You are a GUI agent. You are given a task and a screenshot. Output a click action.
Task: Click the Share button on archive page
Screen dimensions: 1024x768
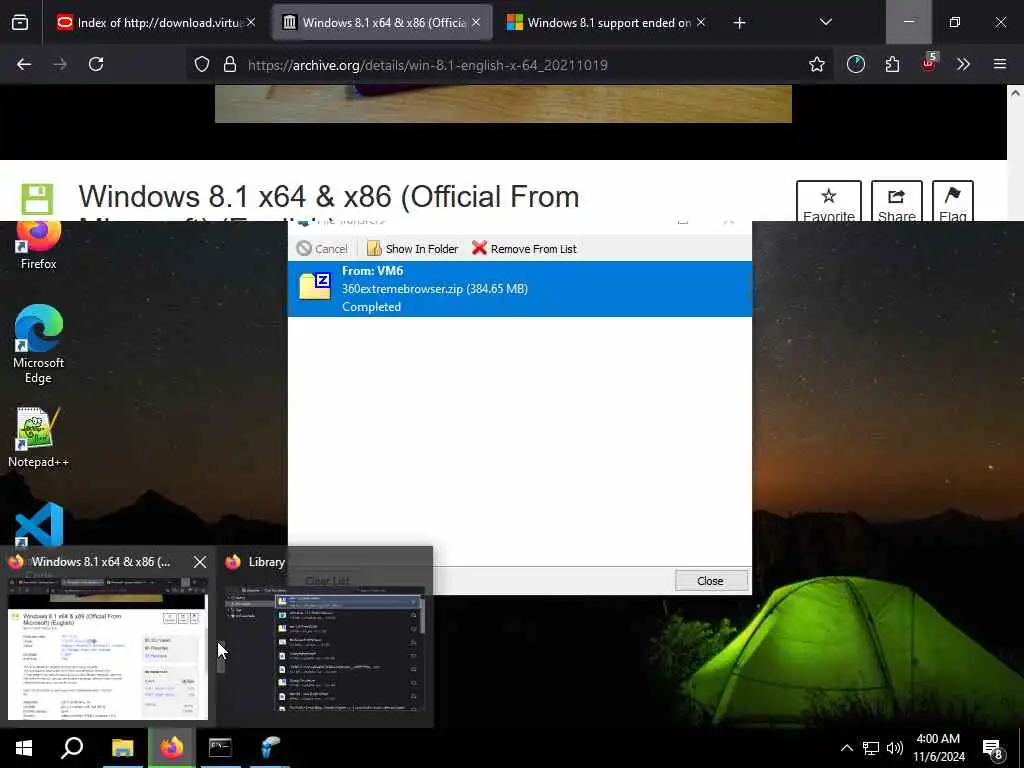897,201
